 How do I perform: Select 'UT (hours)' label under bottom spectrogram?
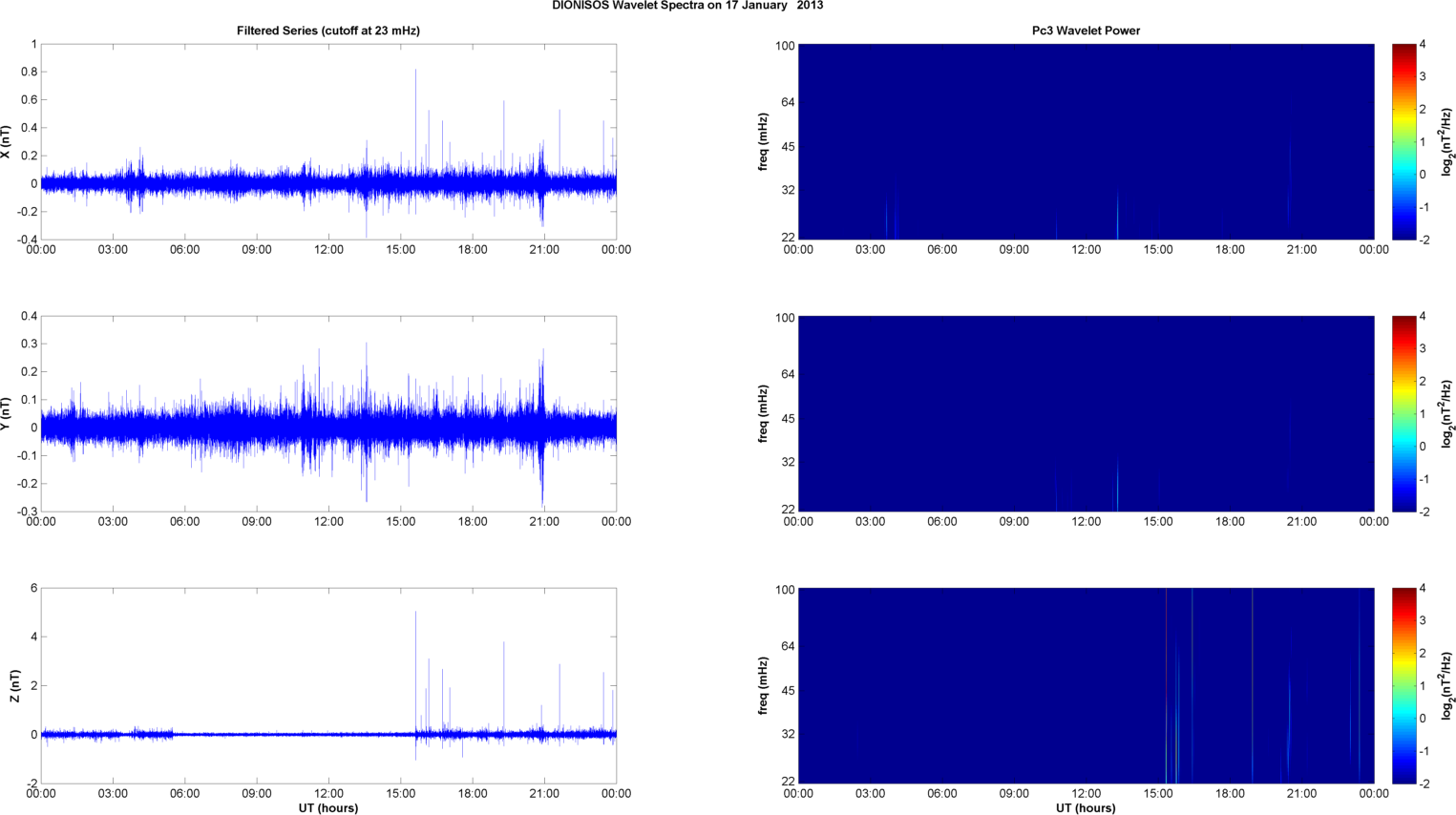(1086, 807)
